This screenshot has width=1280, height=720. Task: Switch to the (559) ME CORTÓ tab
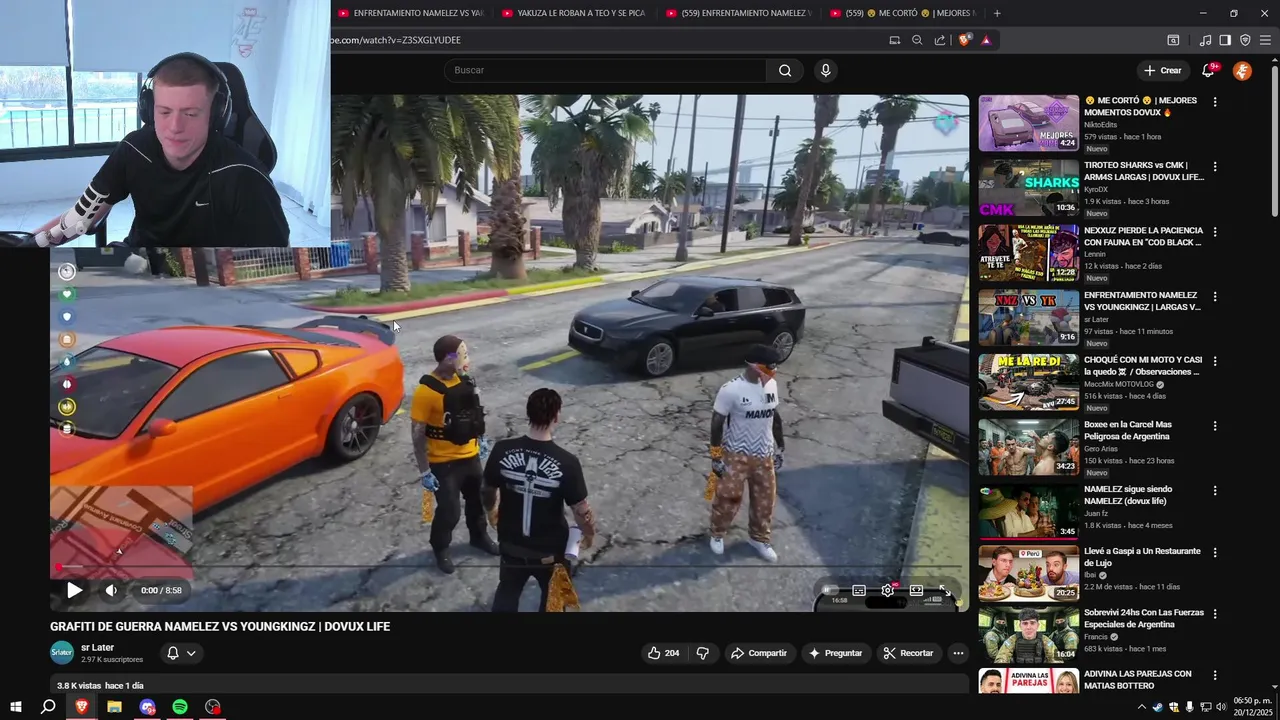point(903,13)
